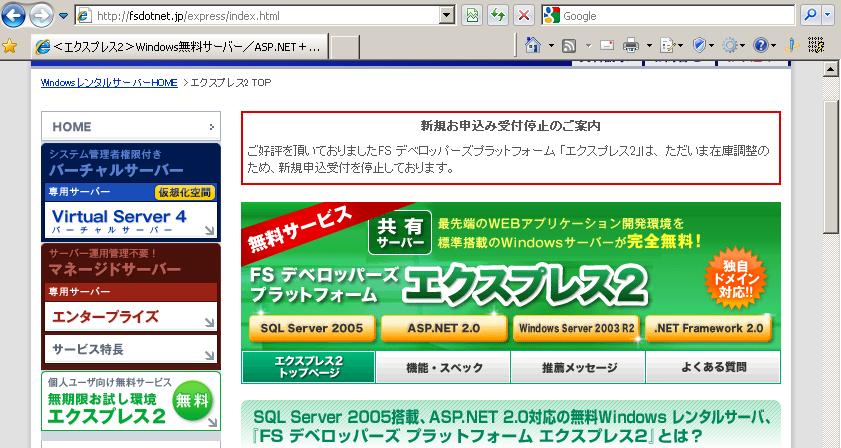
Task: Click the Home house icon
Action: click(533, 46)
